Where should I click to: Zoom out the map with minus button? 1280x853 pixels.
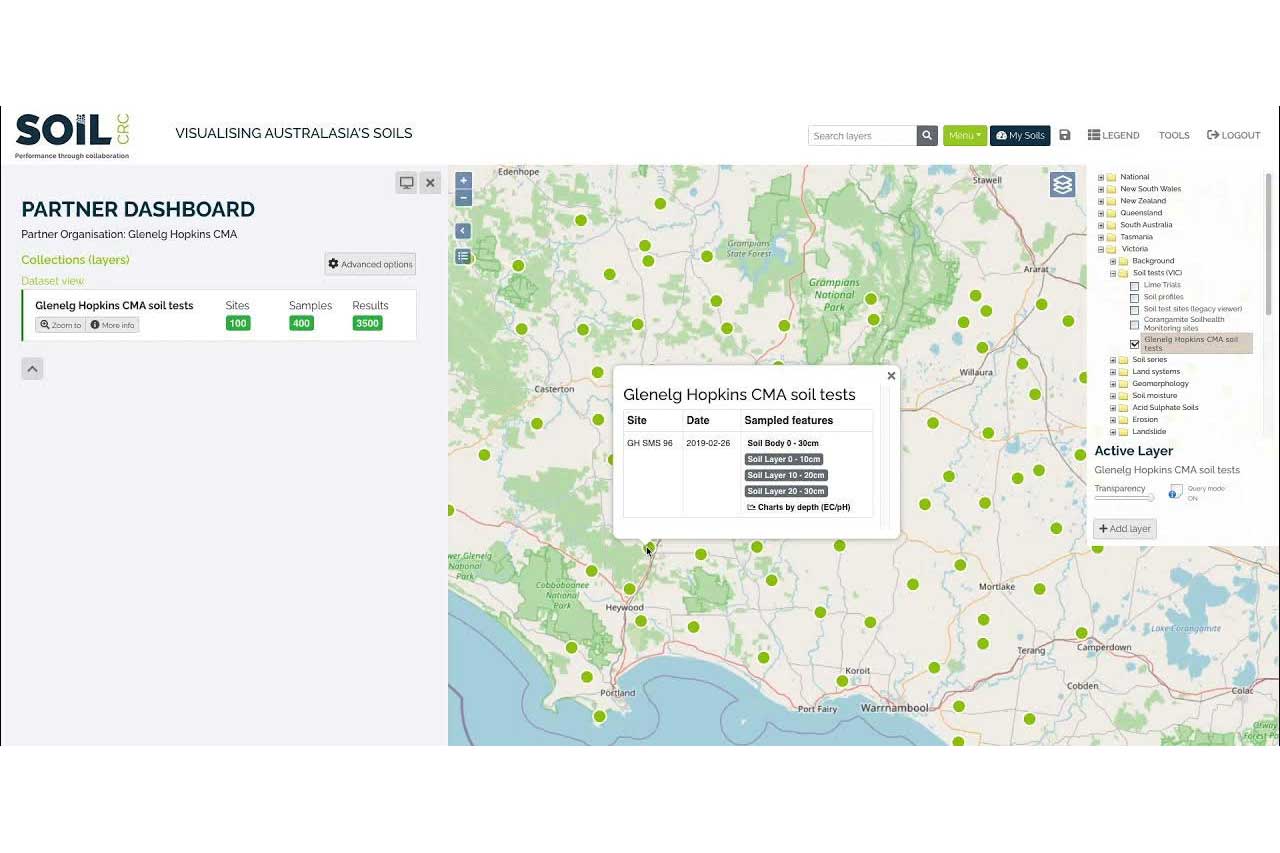(463, 198)
